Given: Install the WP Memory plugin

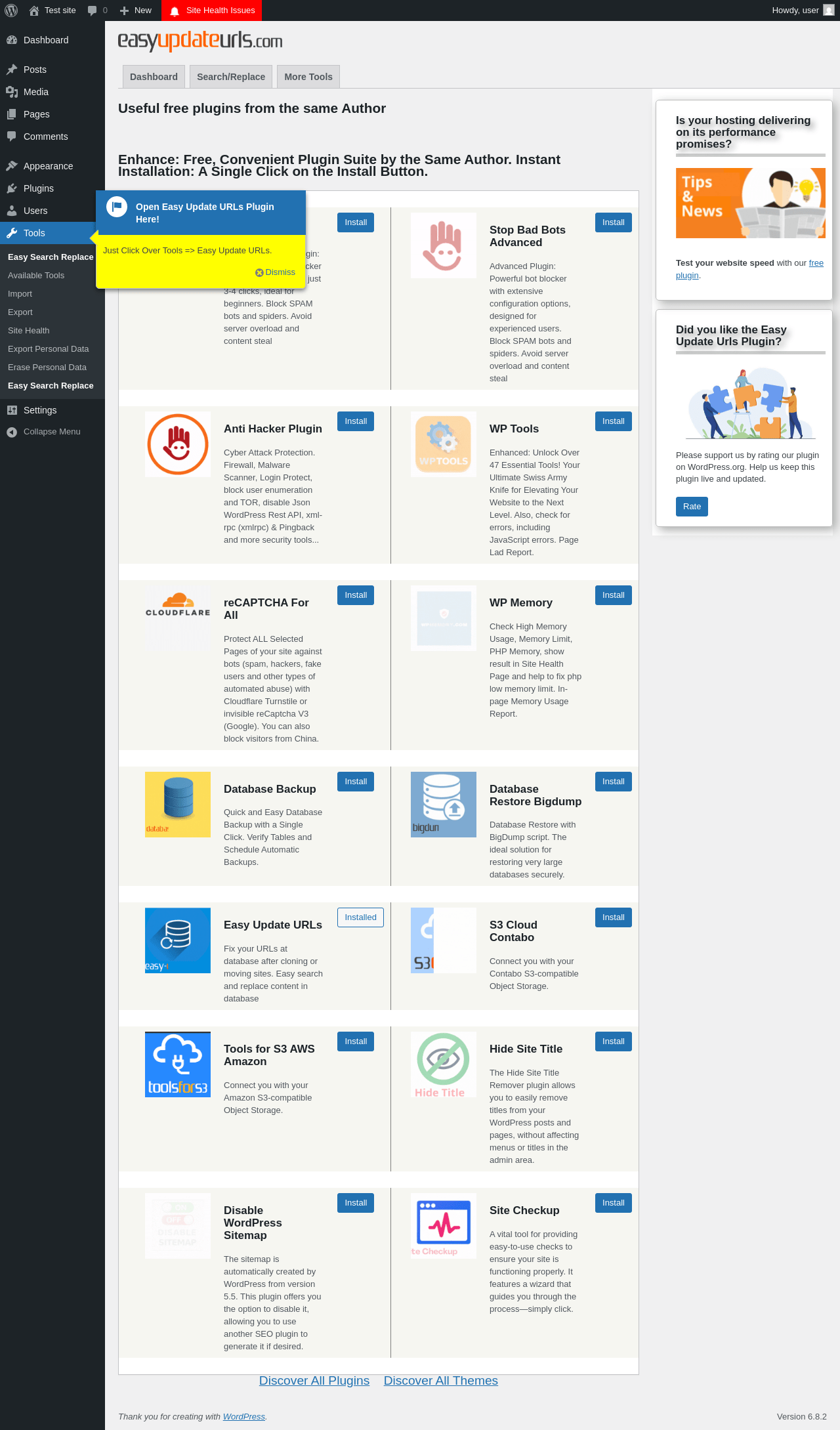Looking at the screenshot, I should [x=614, y=595].
